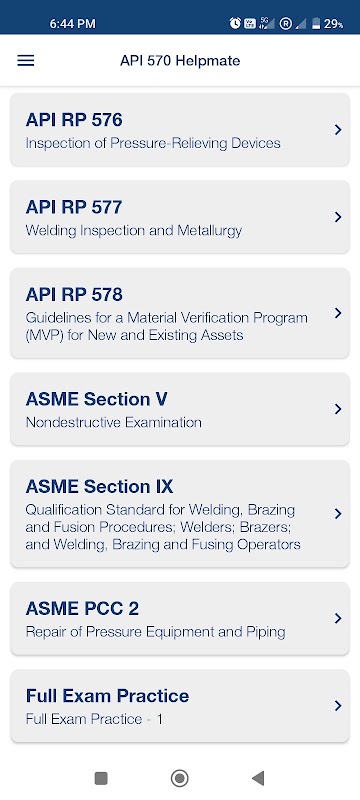Tap the alarm clock status icon

[235, 23]
